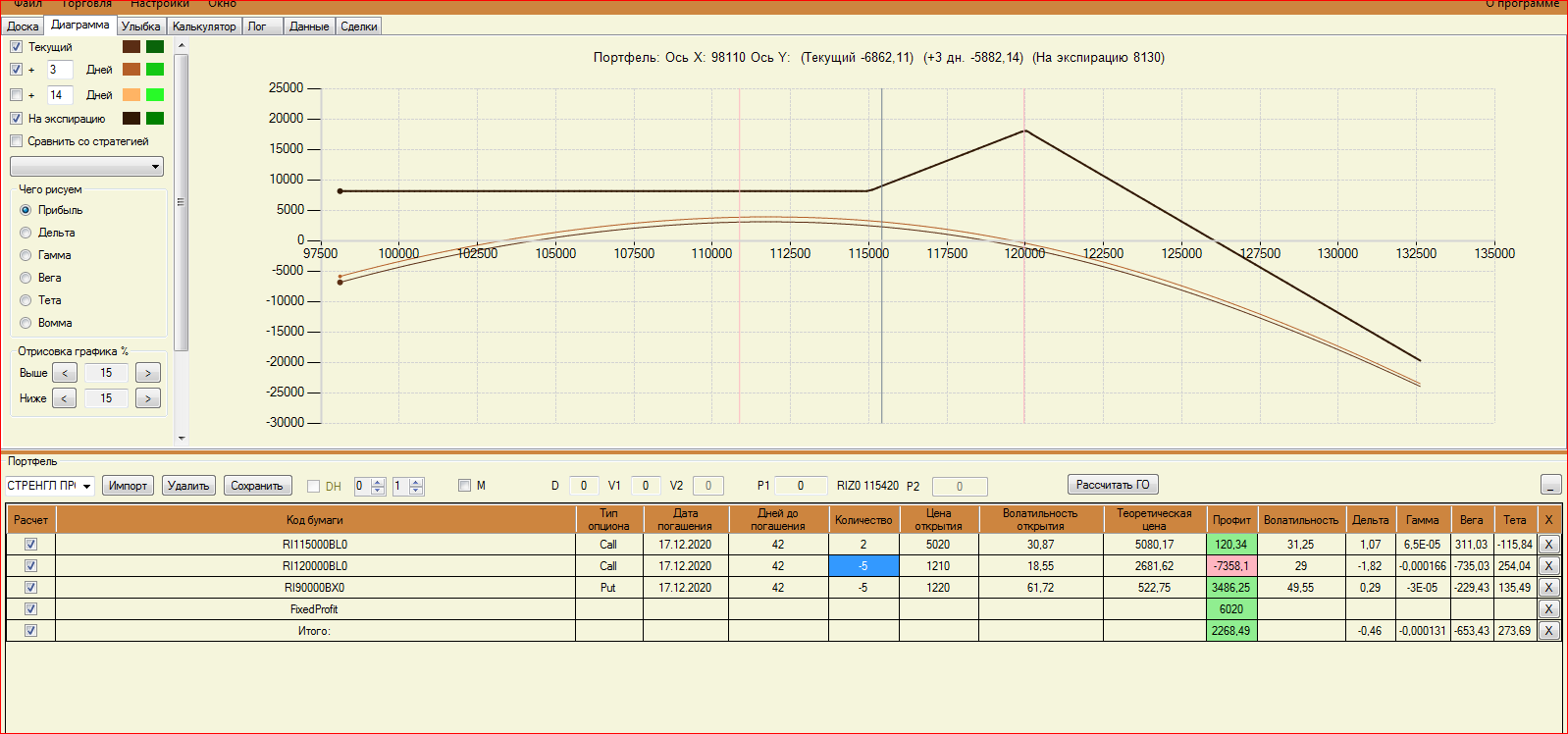1568x734 pixels.
Task: Increase the Ниже chart percentage with right arrow
Action: (148, 398)
